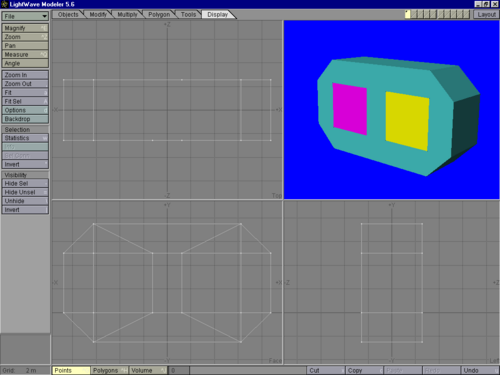The height and width of the screenshot is (375, 500).
Task: Open display Options
Action: [25, 110]
